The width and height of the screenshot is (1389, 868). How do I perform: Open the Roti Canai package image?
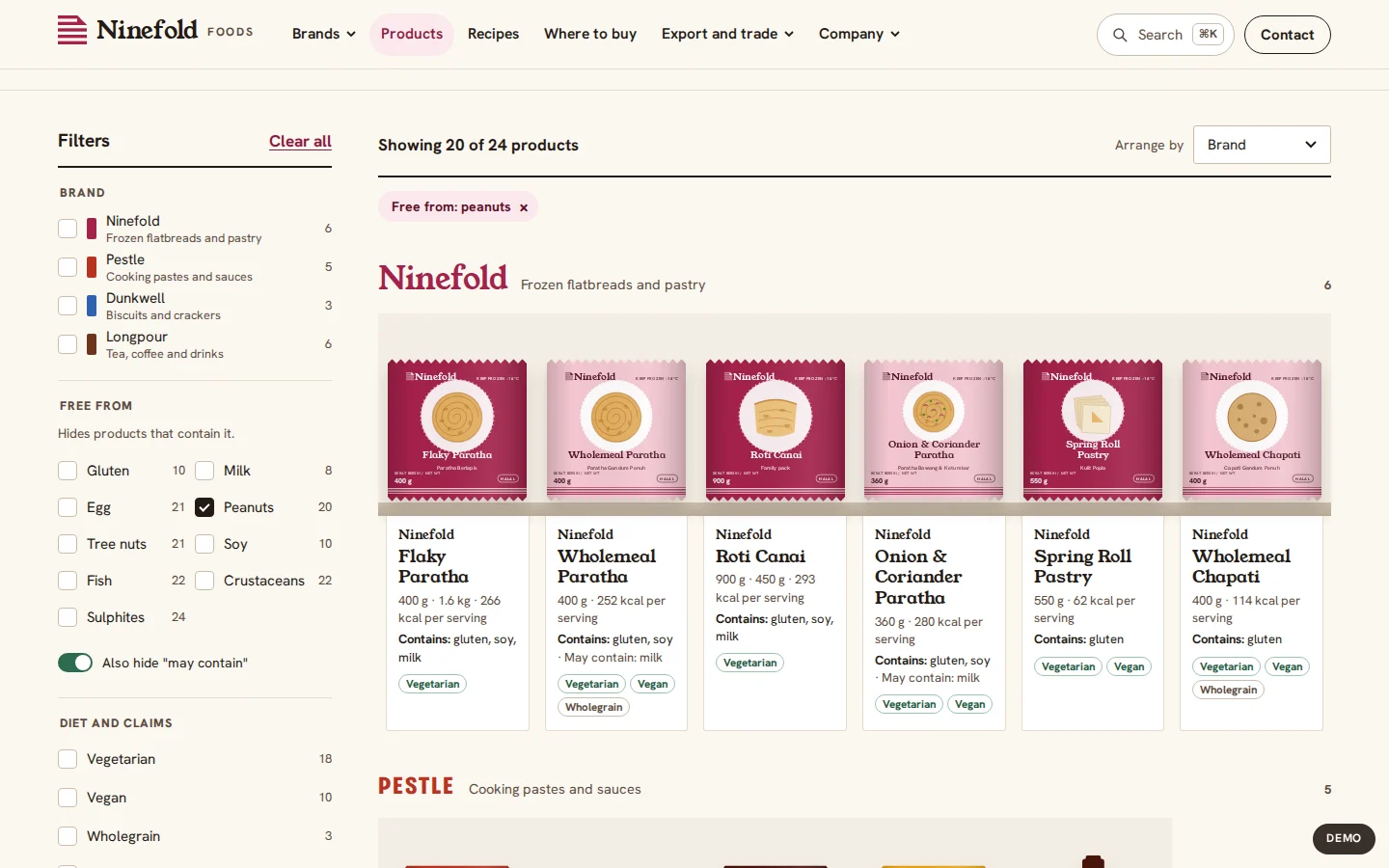(x=776, y=430)
